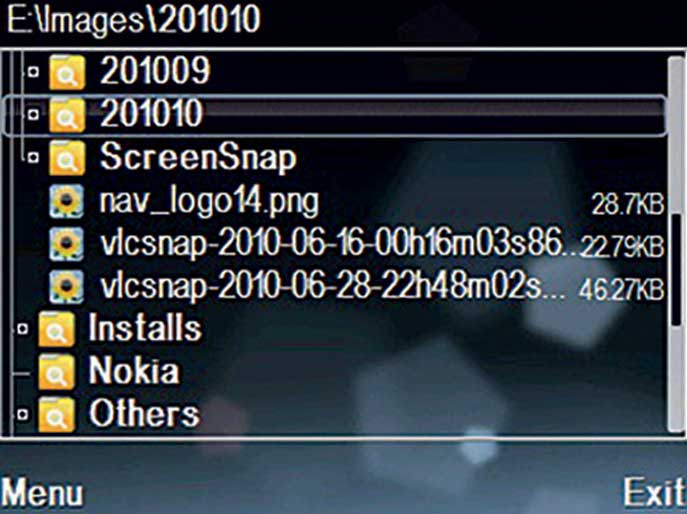Select the 201010 folder icon

(x=67, y=115)
